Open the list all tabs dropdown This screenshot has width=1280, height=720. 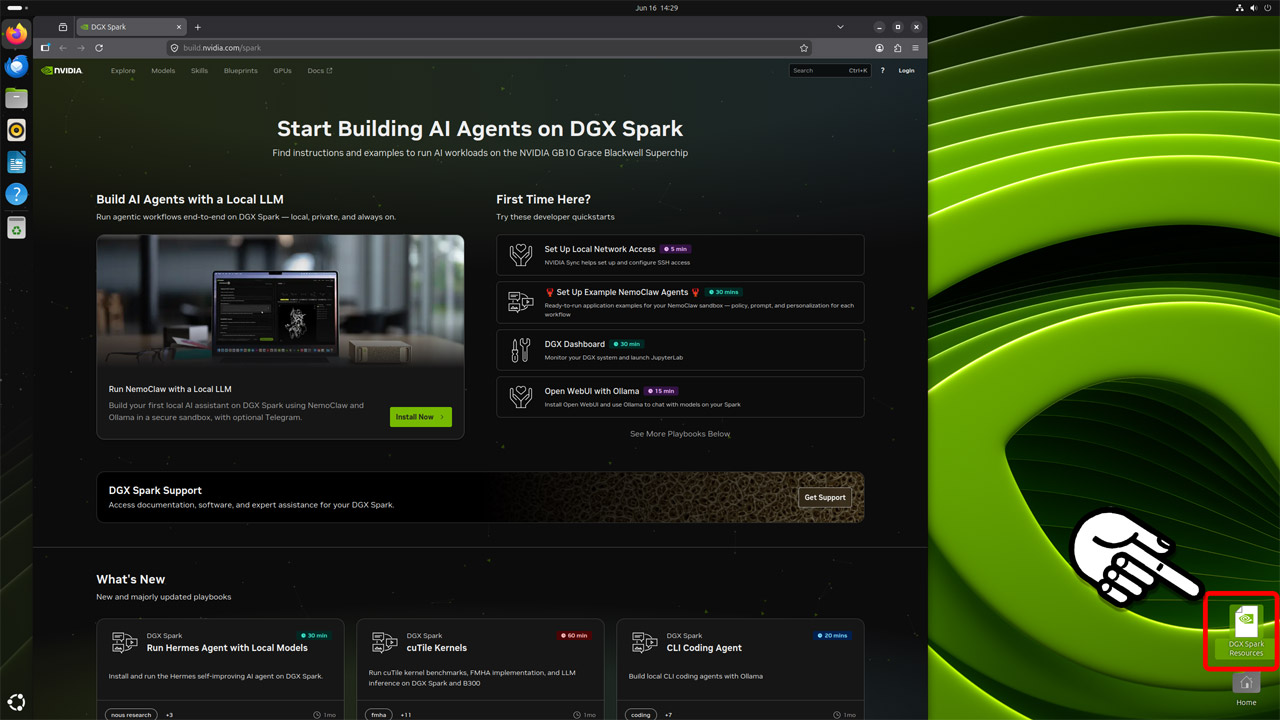coord(840,27)
